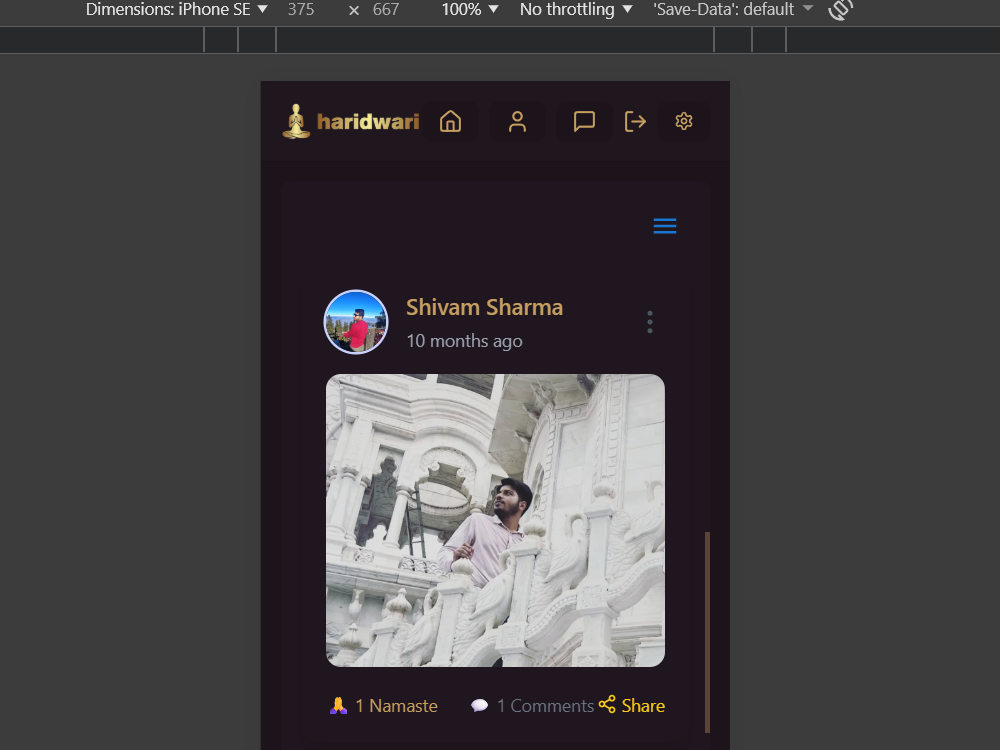Open the 1 Comments section
The image size is (1000, 750).
[x=533, y=706]
